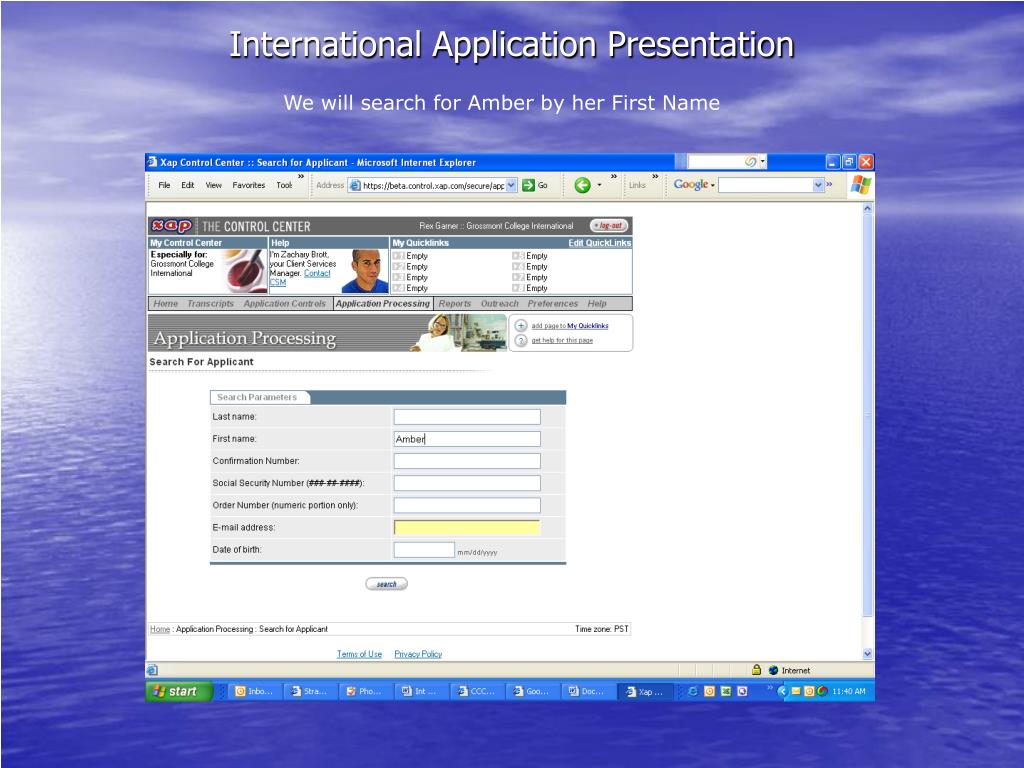Click the yellow E-mail address field
Image resolution: width=1024 pixels, height=768 pixels.
(x=467, y=528)
